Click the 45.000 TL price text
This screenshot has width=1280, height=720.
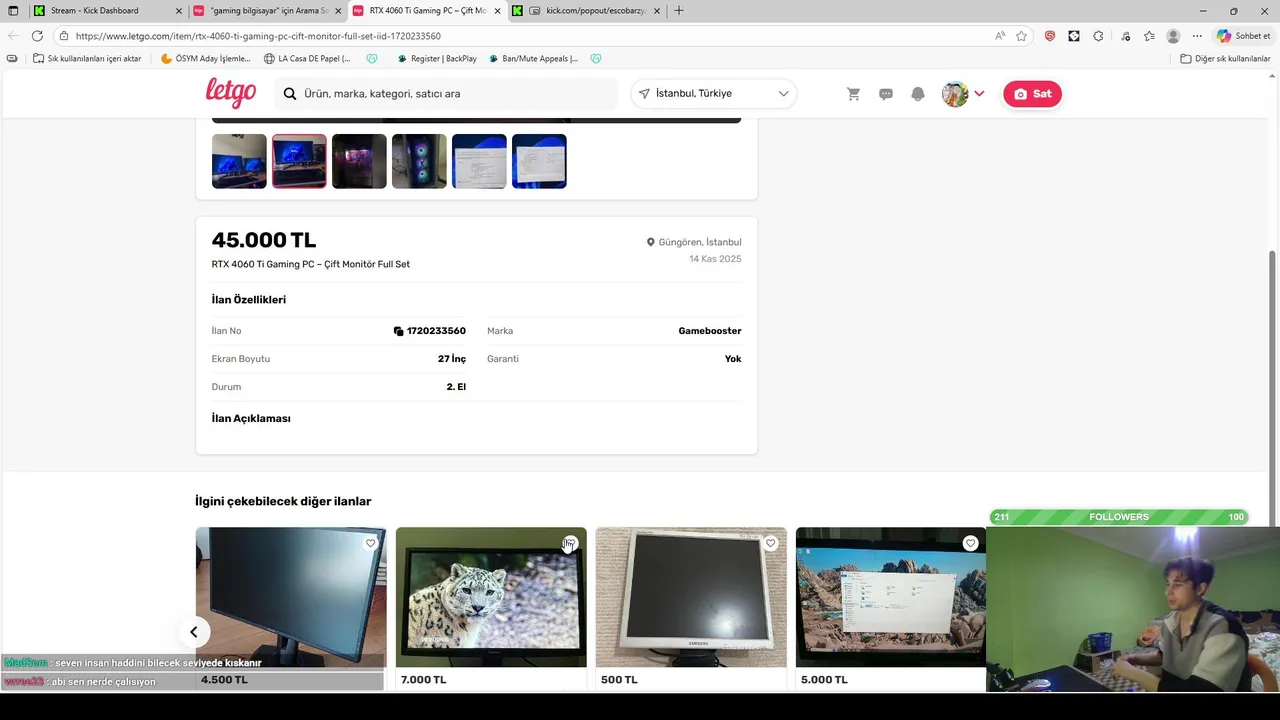pyautogui.click(x=264, y=240)
